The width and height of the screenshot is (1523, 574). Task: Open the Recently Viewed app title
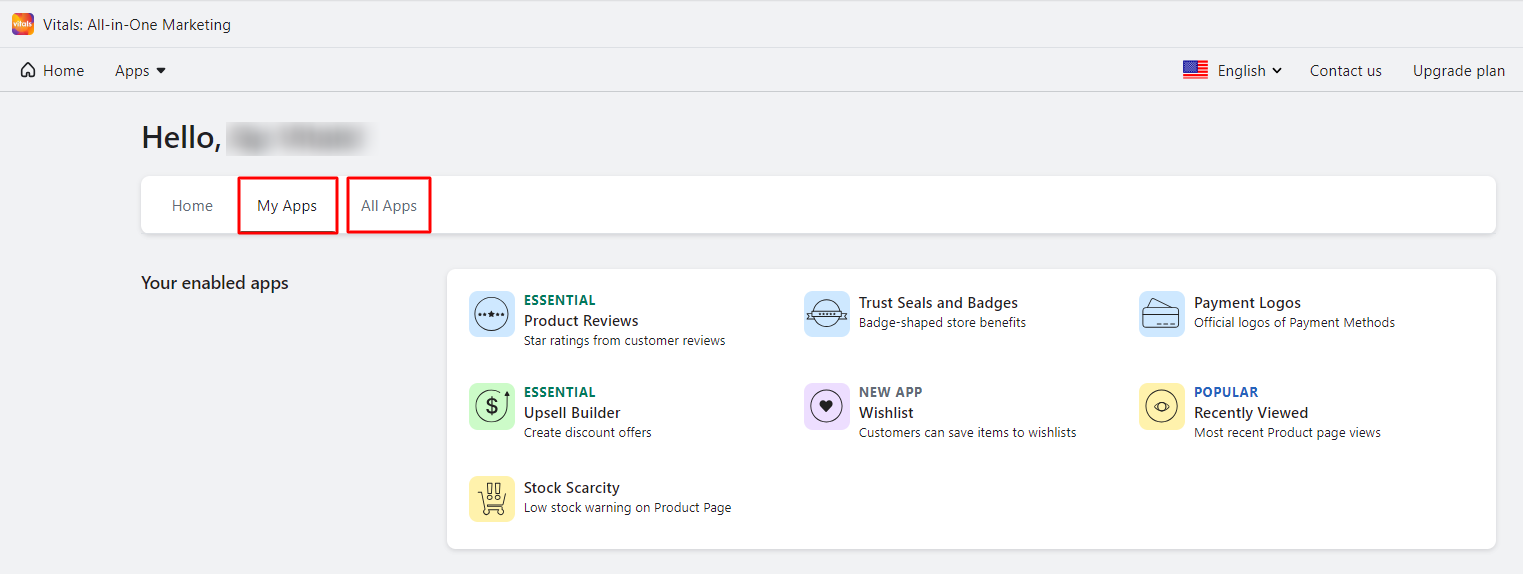(1251, 412)
